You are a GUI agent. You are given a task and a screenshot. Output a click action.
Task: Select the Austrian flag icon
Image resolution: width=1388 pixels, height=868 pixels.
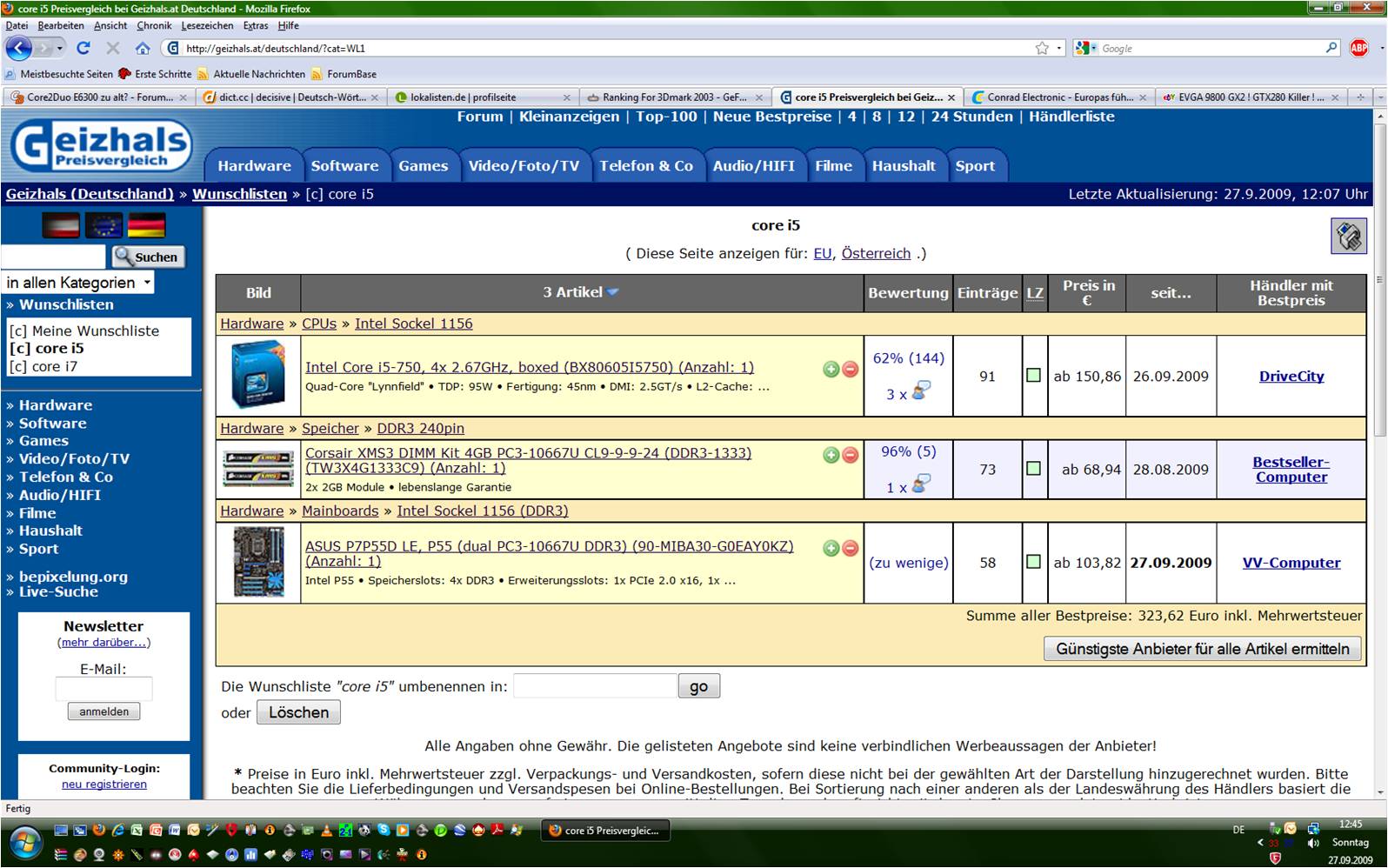click(60, 226)
